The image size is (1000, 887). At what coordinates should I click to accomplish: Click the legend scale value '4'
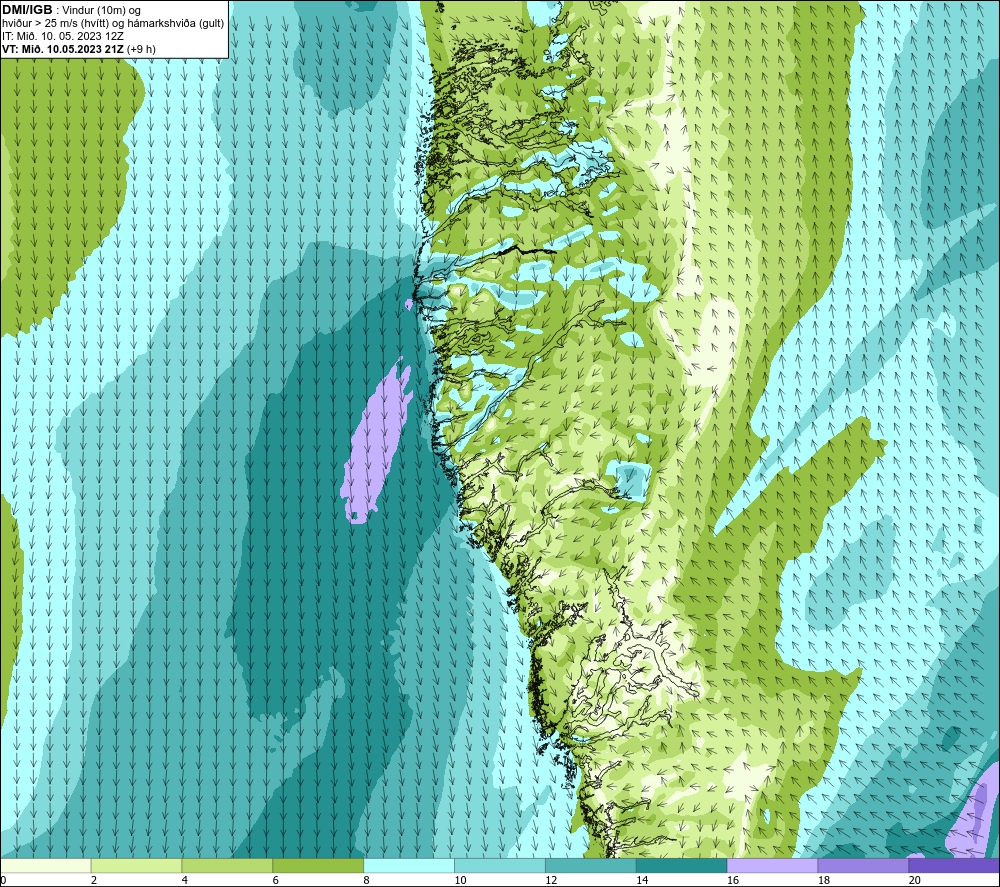[x=184, y=880]
